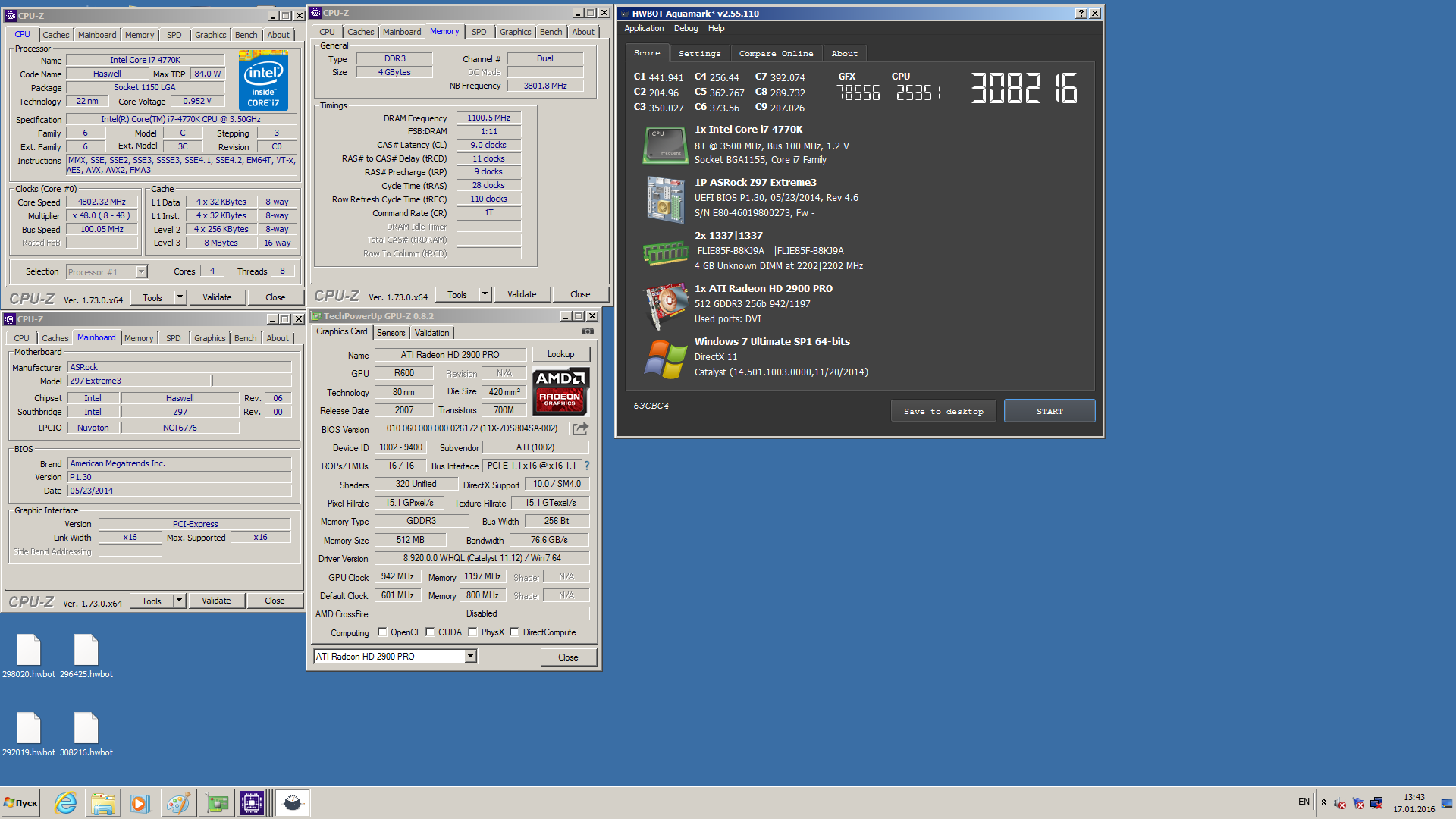Enable the DirectCompute checkbox in GPU-Z
1456x819 pixels.
pos(514,632)
